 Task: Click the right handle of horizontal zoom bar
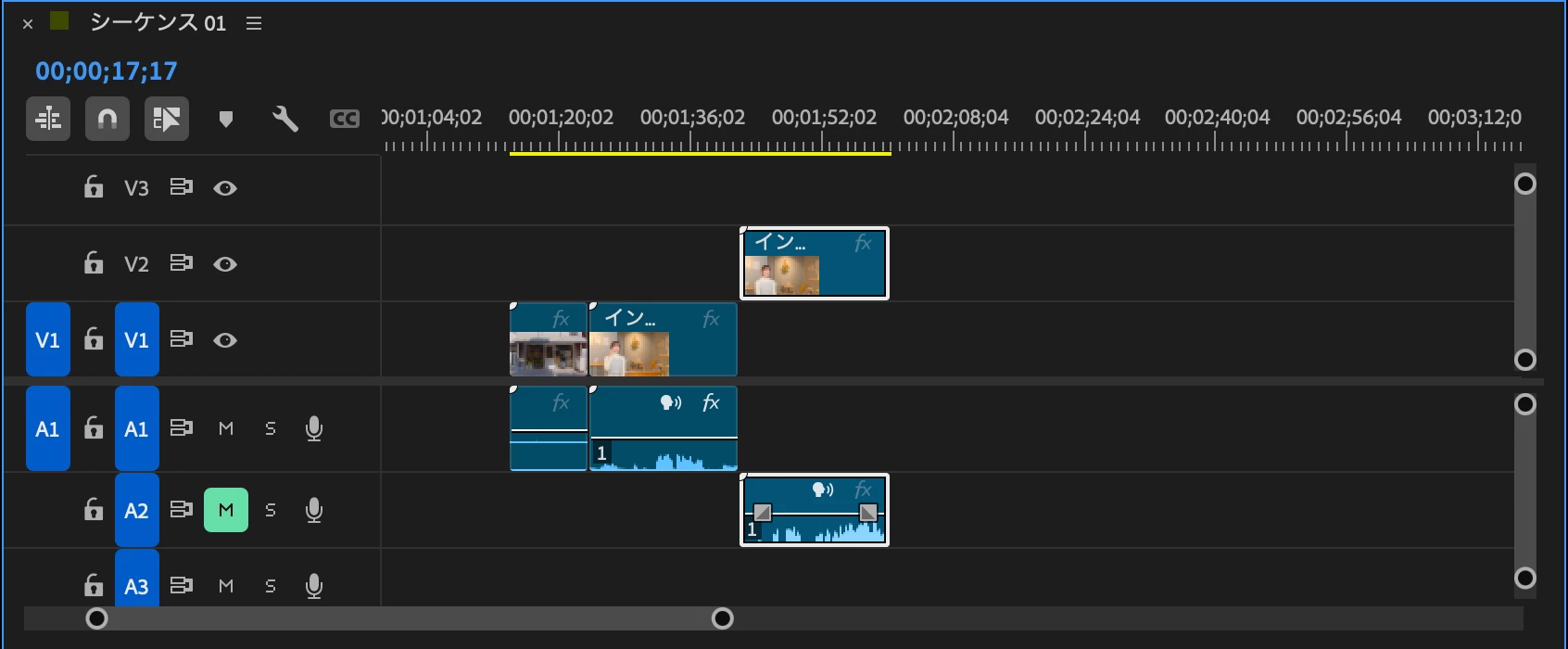pyautogui.click(x=723, y=618)
